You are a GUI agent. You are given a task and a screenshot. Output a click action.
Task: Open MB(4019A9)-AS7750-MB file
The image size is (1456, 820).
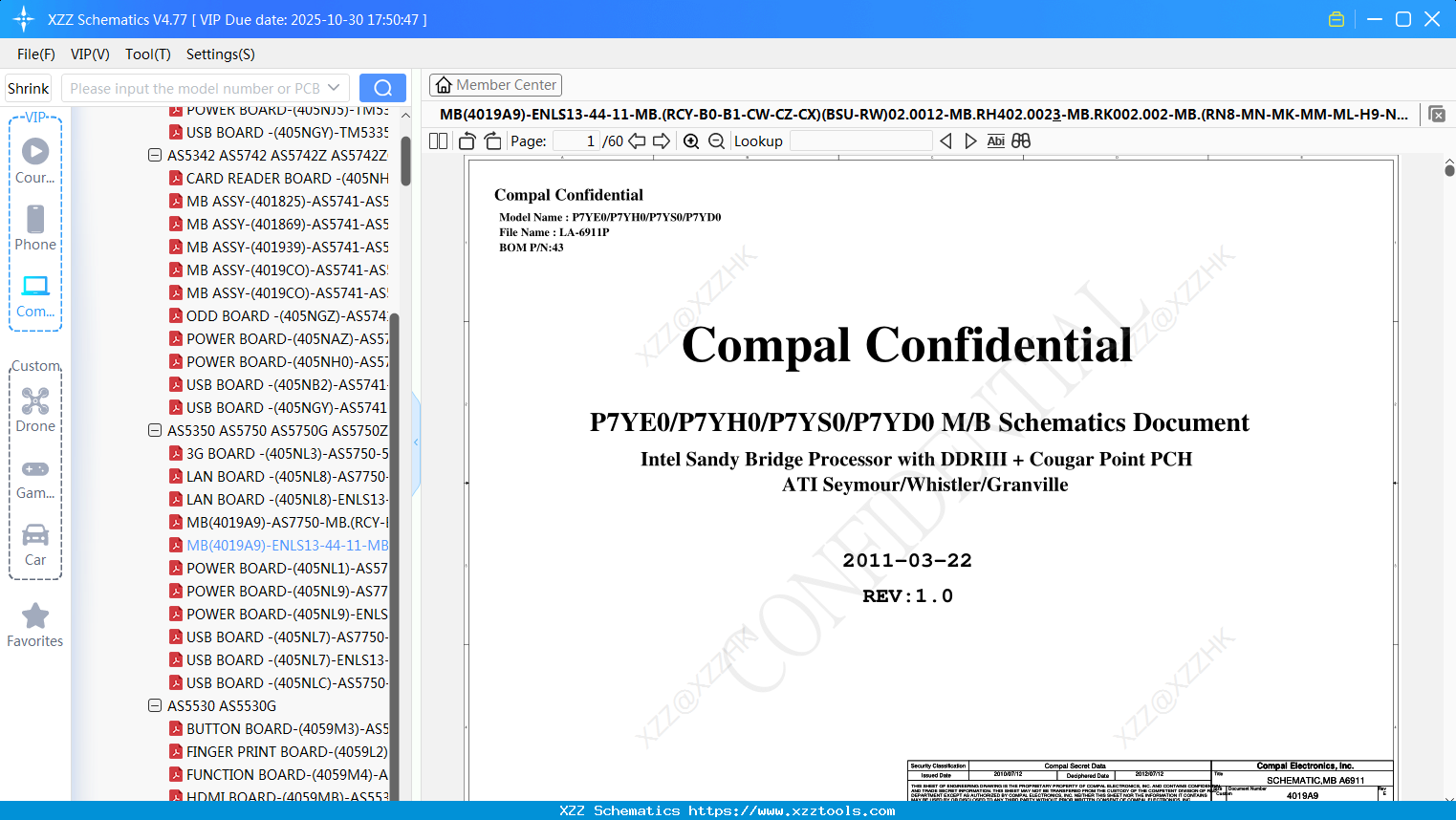point(279,522)
